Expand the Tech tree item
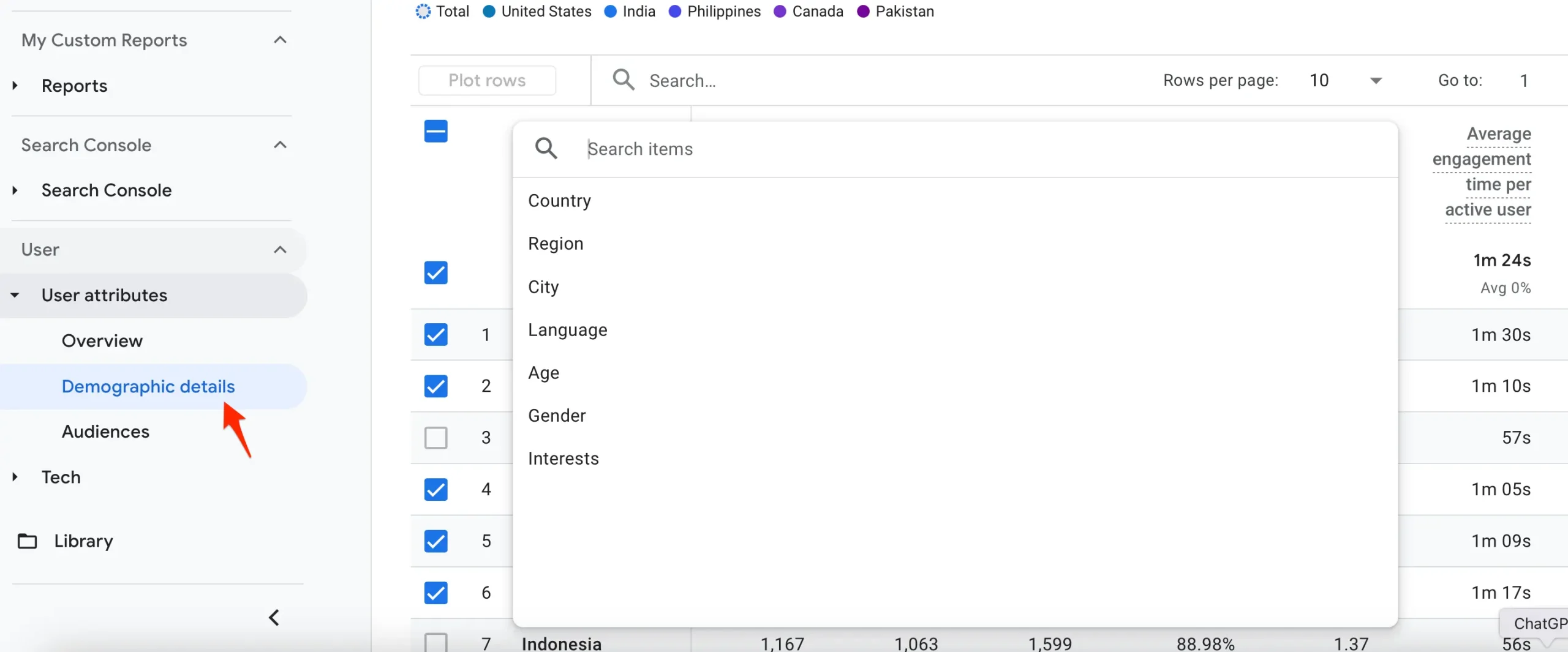Image resolution: width=1568 pixels, height=652 pixels. tap(15, 477)
